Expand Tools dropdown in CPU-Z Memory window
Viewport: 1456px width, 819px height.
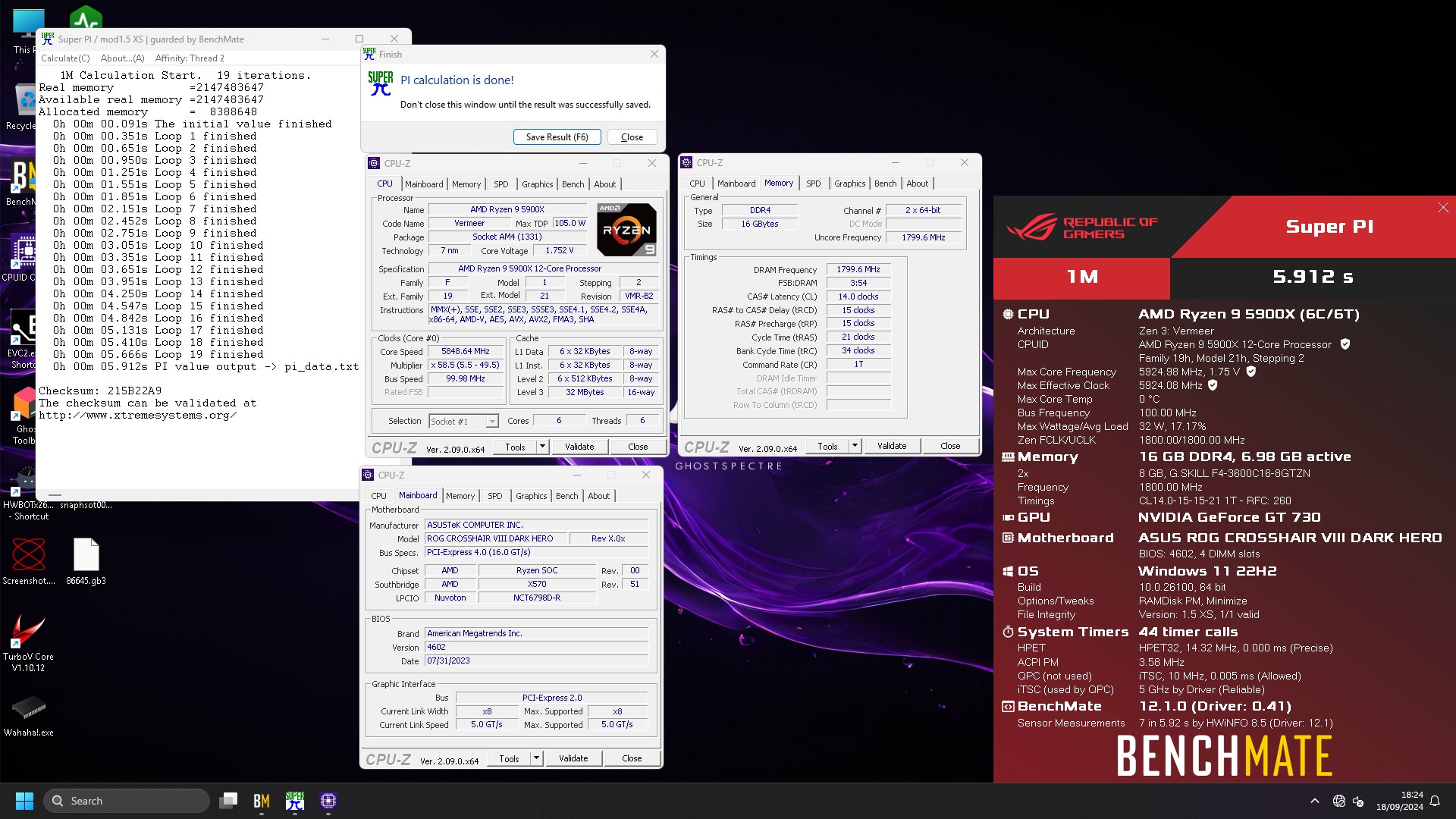pos(855,446)
